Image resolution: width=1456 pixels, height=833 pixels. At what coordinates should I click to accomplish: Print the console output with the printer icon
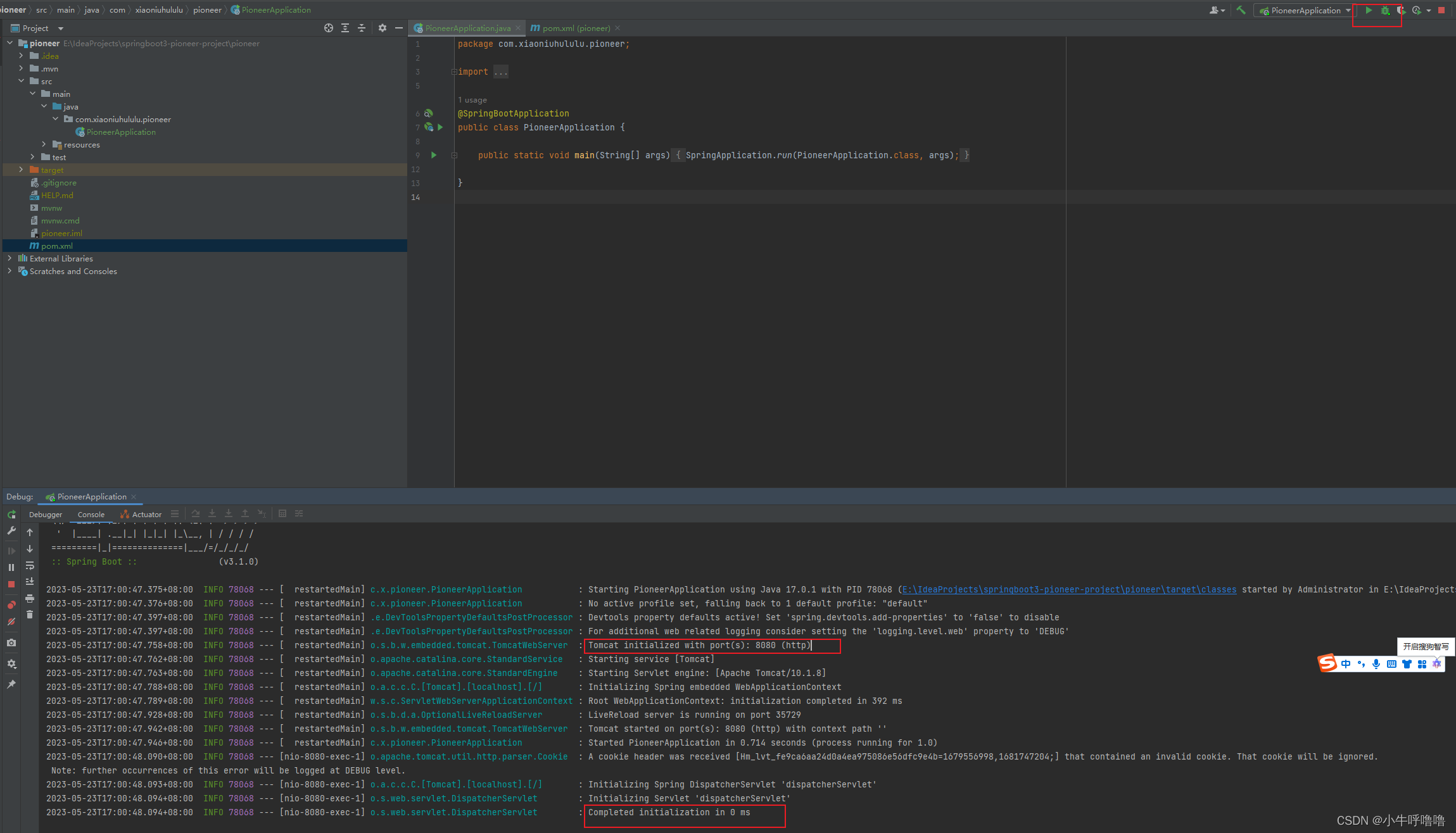(x=30, y=598)
